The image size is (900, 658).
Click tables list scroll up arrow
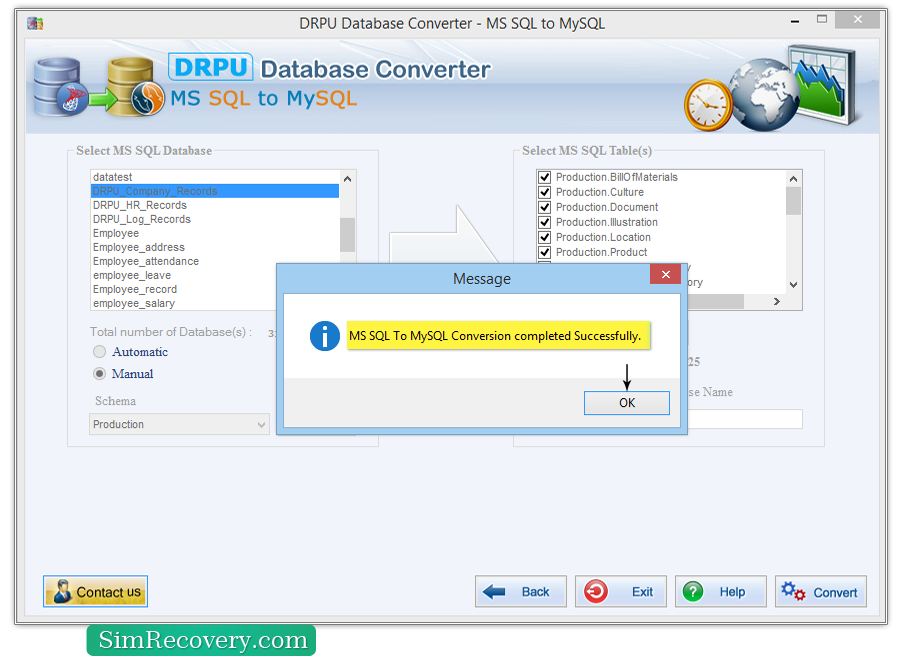click(x=793, y=179)
